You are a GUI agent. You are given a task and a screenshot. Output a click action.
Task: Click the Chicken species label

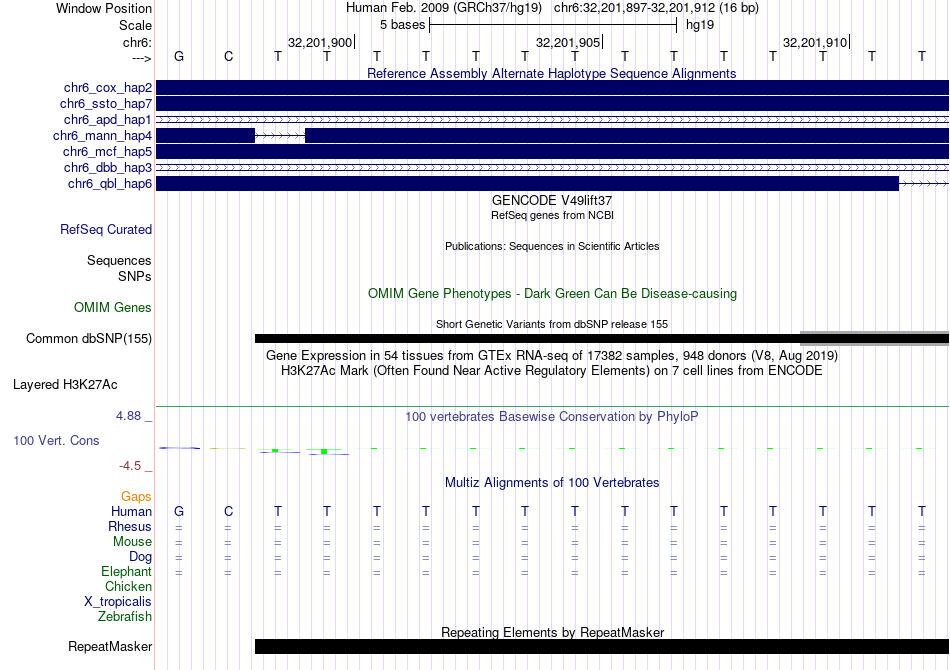click(x=128, y=587)
